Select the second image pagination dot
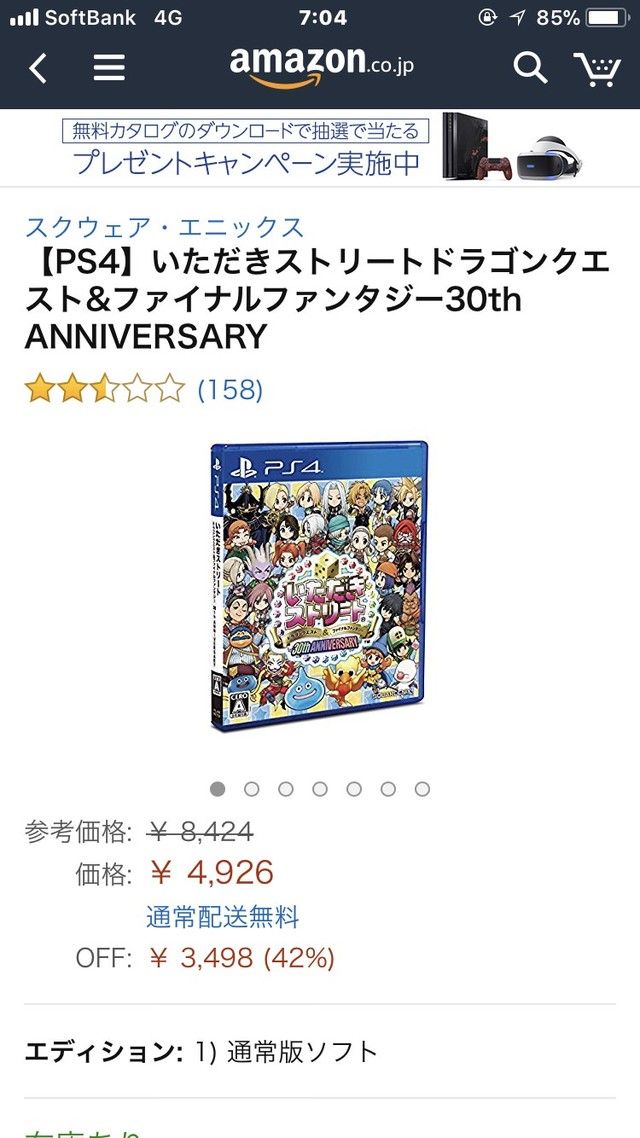Screen dimensions: 640x1138 [x=251, y=789]
